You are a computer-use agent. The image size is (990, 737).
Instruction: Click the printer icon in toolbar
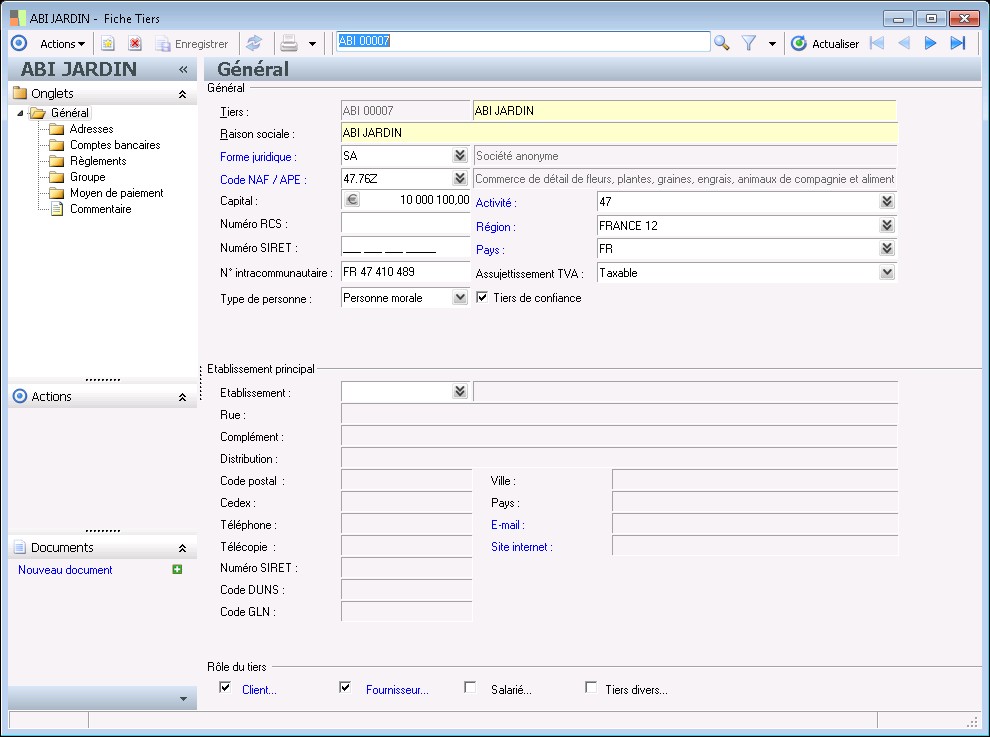click(x=289, y=43)
